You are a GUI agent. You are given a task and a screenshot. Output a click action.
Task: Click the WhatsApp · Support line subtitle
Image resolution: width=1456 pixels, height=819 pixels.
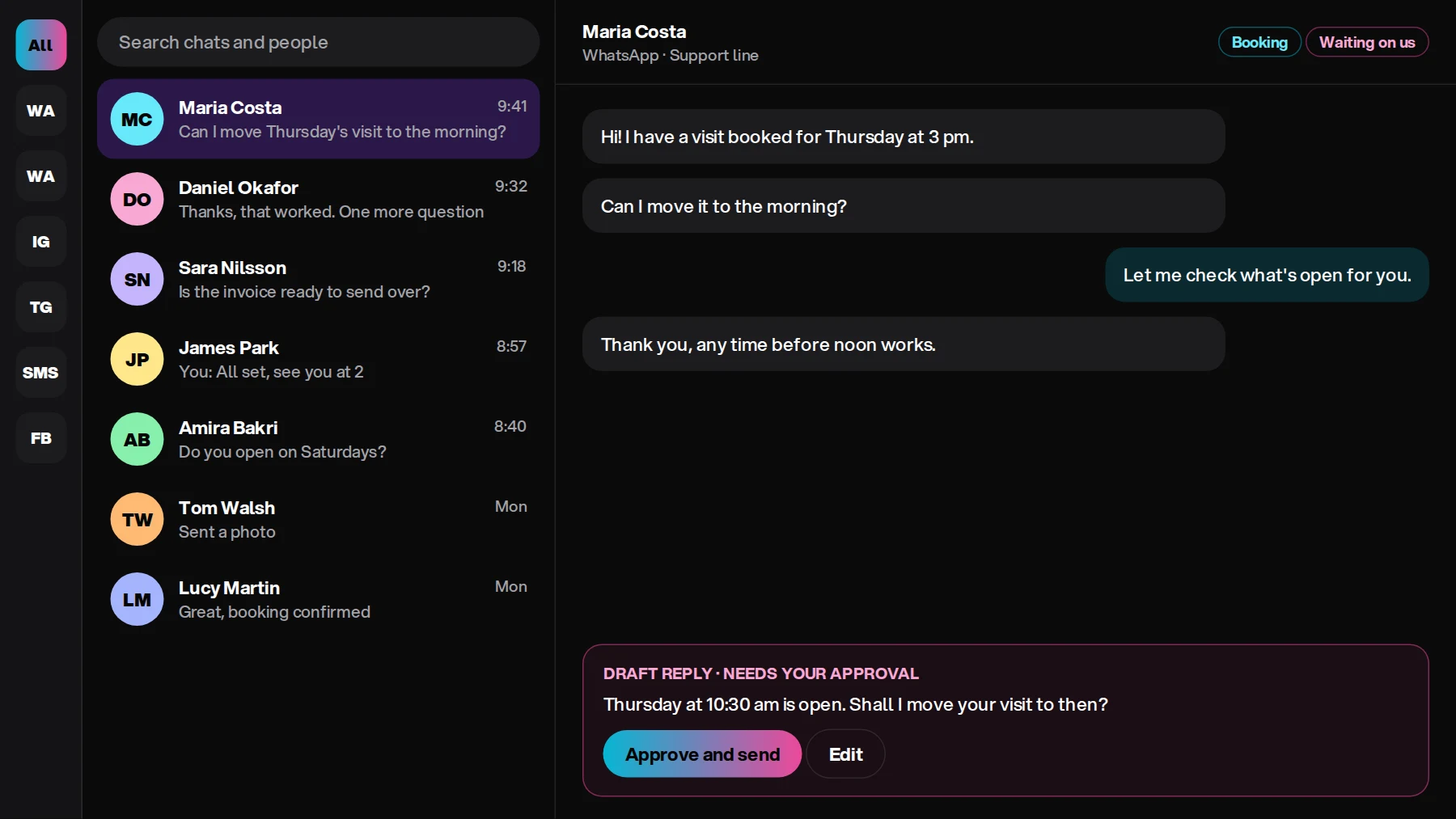point(671,55)
